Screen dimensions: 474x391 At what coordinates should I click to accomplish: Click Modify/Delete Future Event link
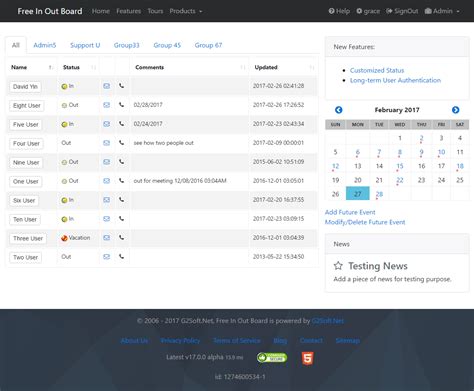pos(365,222)
